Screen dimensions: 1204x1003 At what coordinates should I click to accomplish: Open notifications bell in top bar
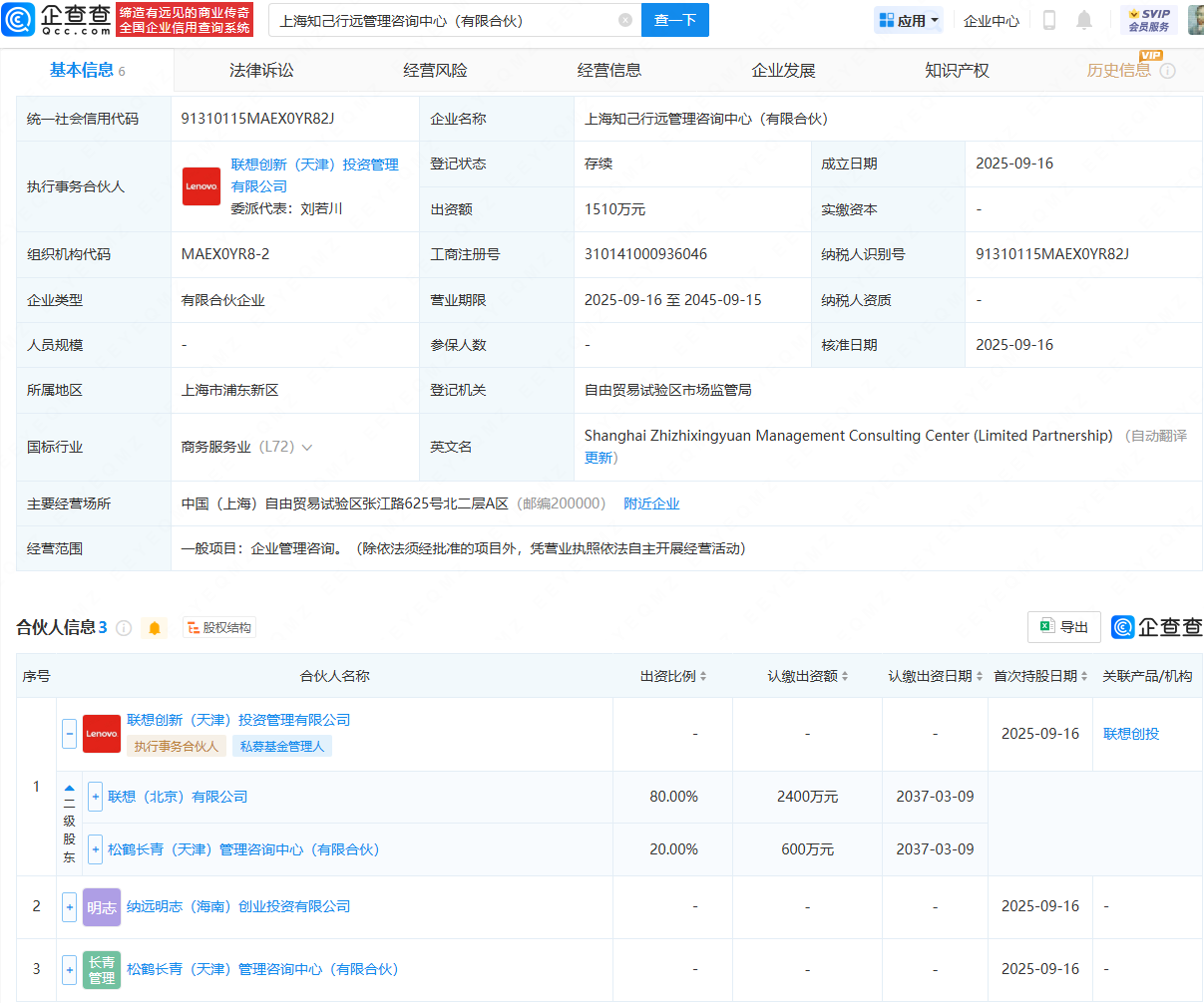click(1084, 20)
